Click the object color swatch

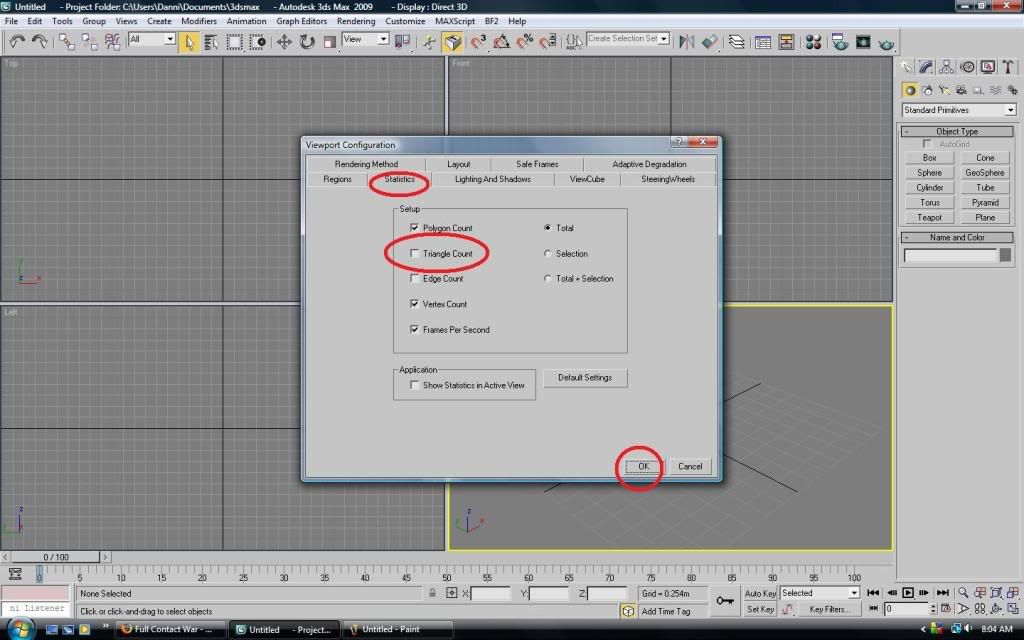(1007, 256)
